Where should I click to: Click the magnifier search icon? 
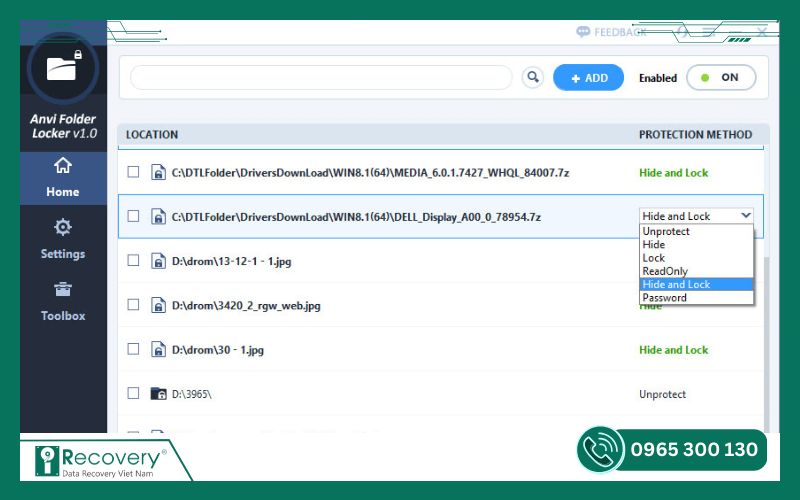point(533,78)
